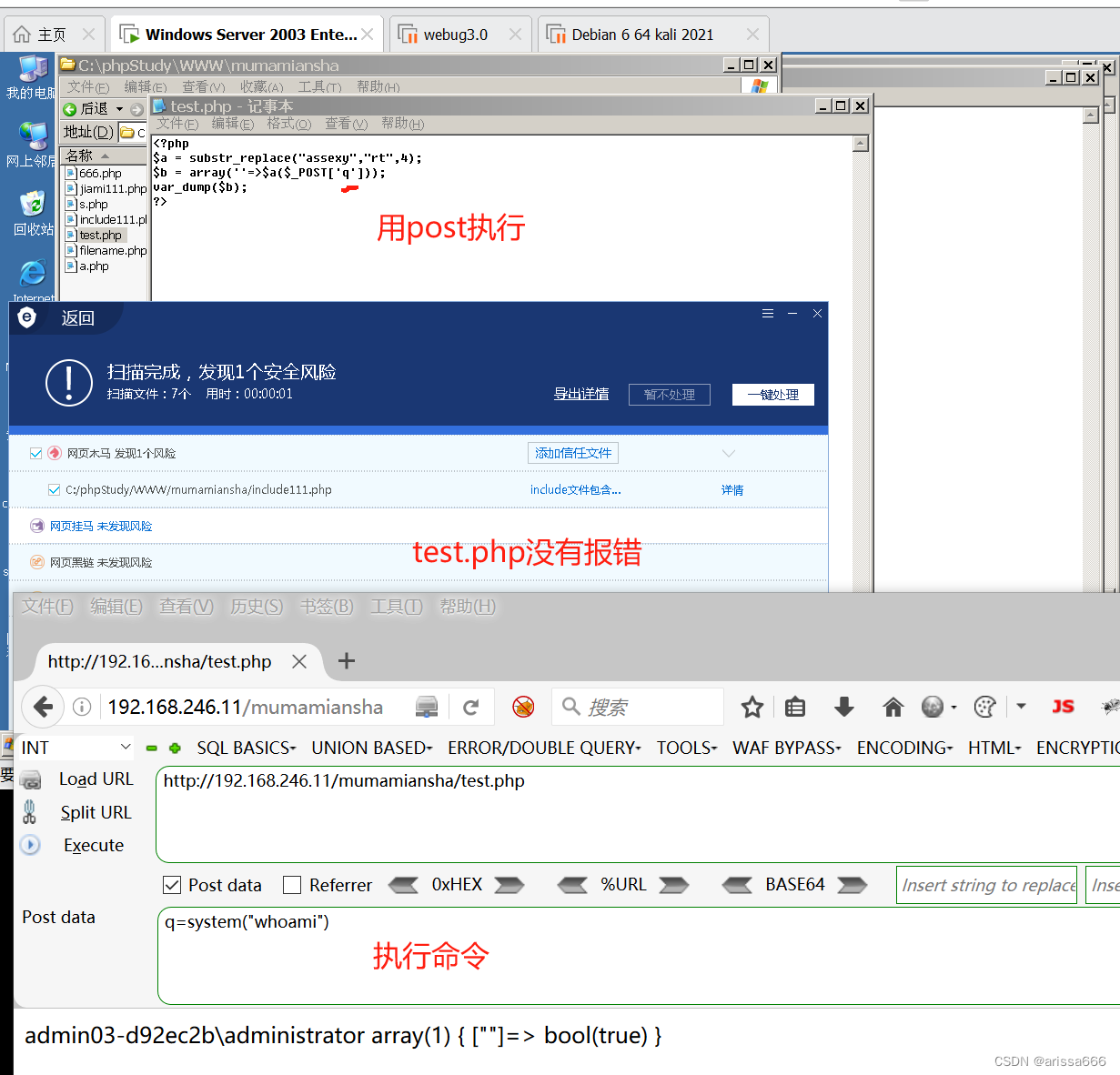Click the scanner hamburger menu icon
This screenshot has width=1120, height=1075.
point(768,313)
